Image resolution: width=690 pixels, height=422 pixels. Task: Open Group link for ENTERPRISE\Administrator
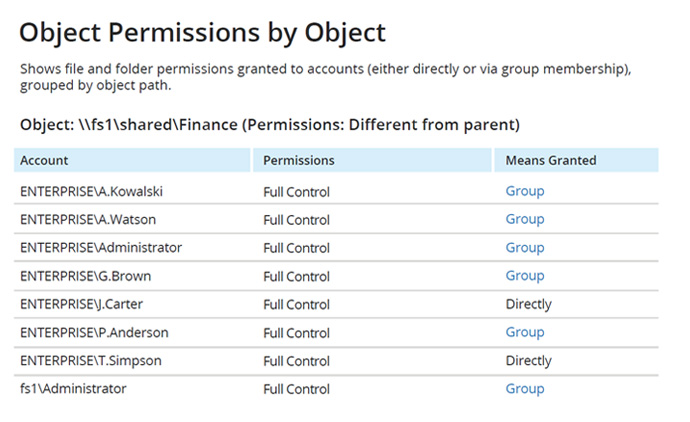pos(525,248)
